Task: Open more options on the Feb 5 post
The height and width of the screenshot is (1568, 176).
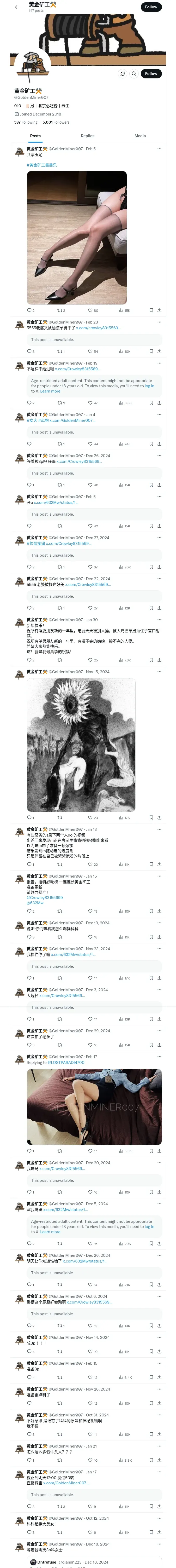Action: click(160, 148)
